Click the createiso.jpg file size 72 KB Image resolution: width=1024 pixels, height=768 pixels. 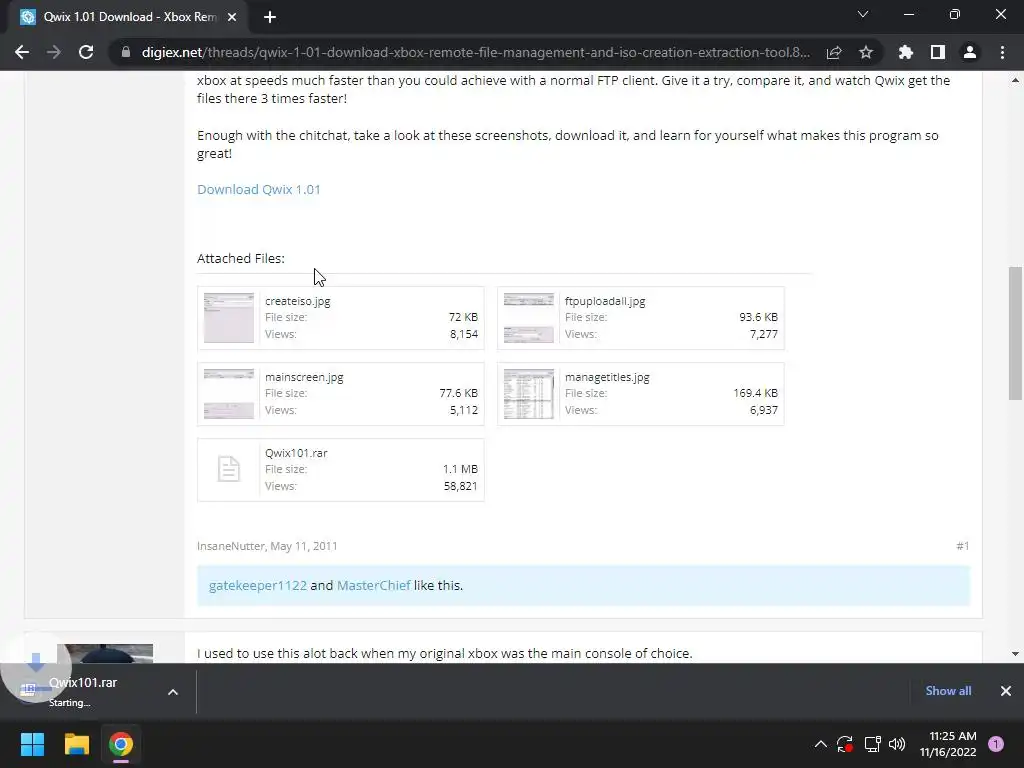[x=463, y=317]
